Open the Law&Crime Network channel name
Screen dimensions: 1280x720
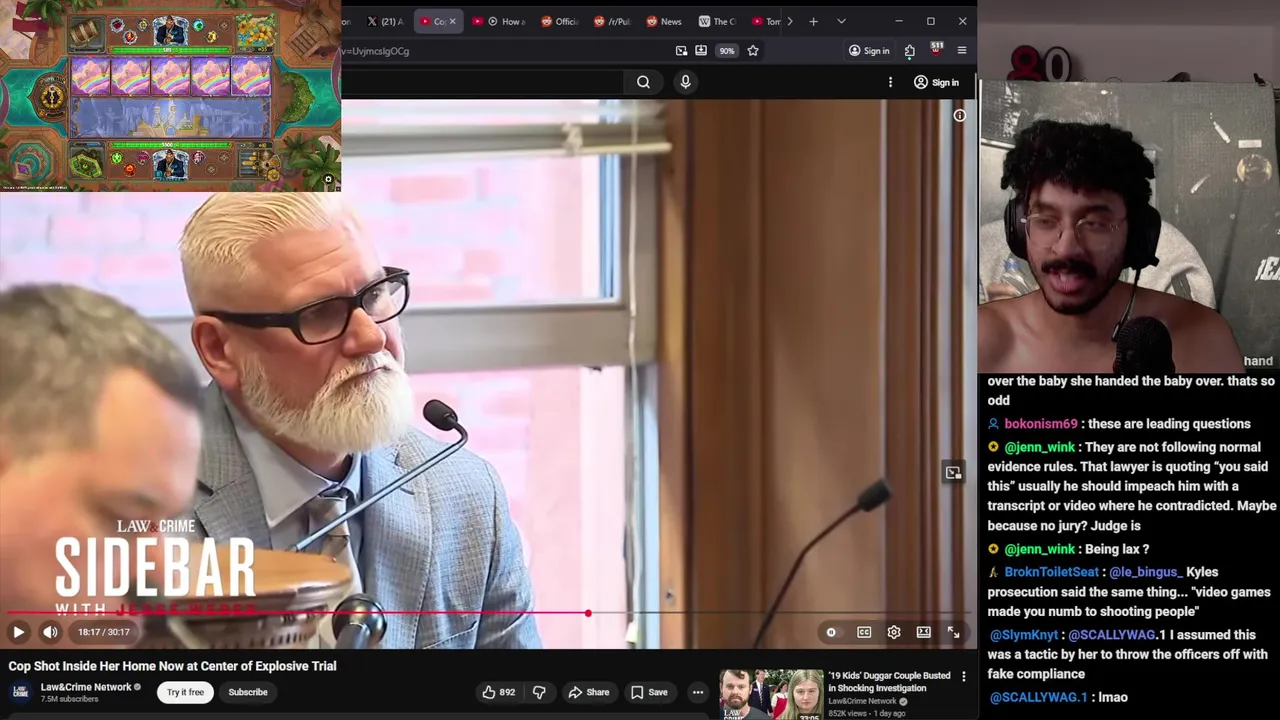(x=86, y=687)
